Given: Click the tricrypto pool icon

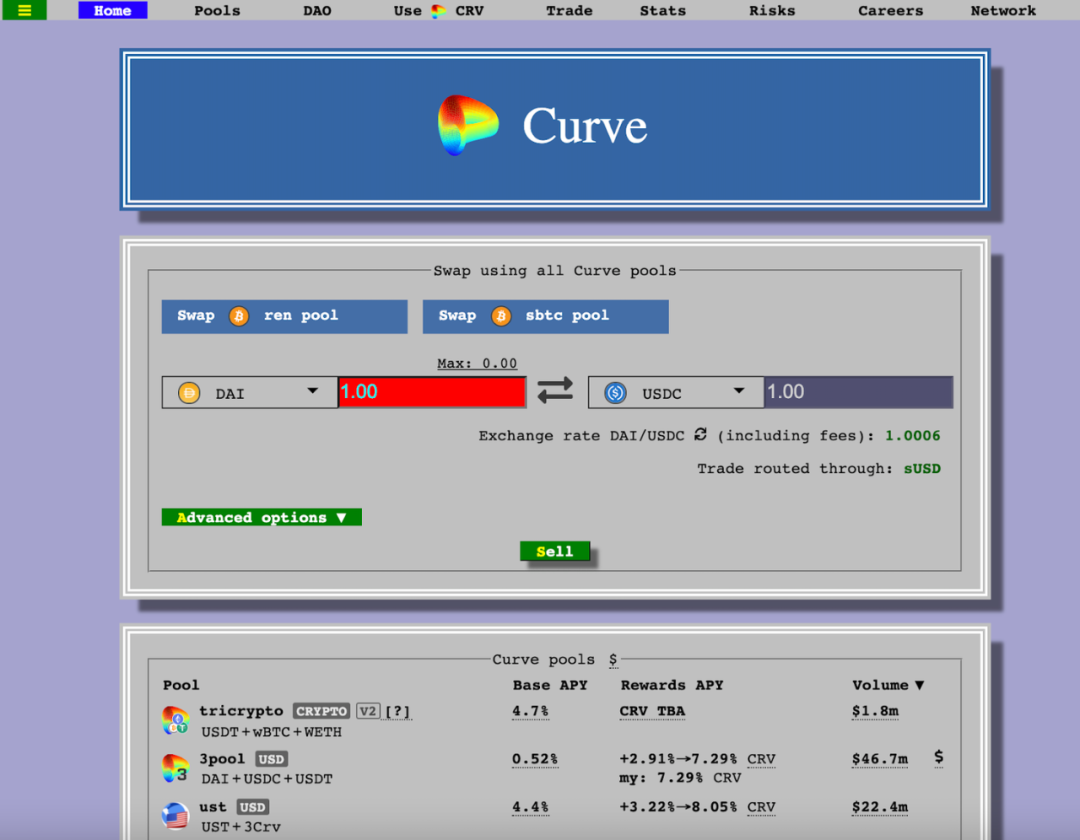Looking at the screenshot, I should click(176, 720).
